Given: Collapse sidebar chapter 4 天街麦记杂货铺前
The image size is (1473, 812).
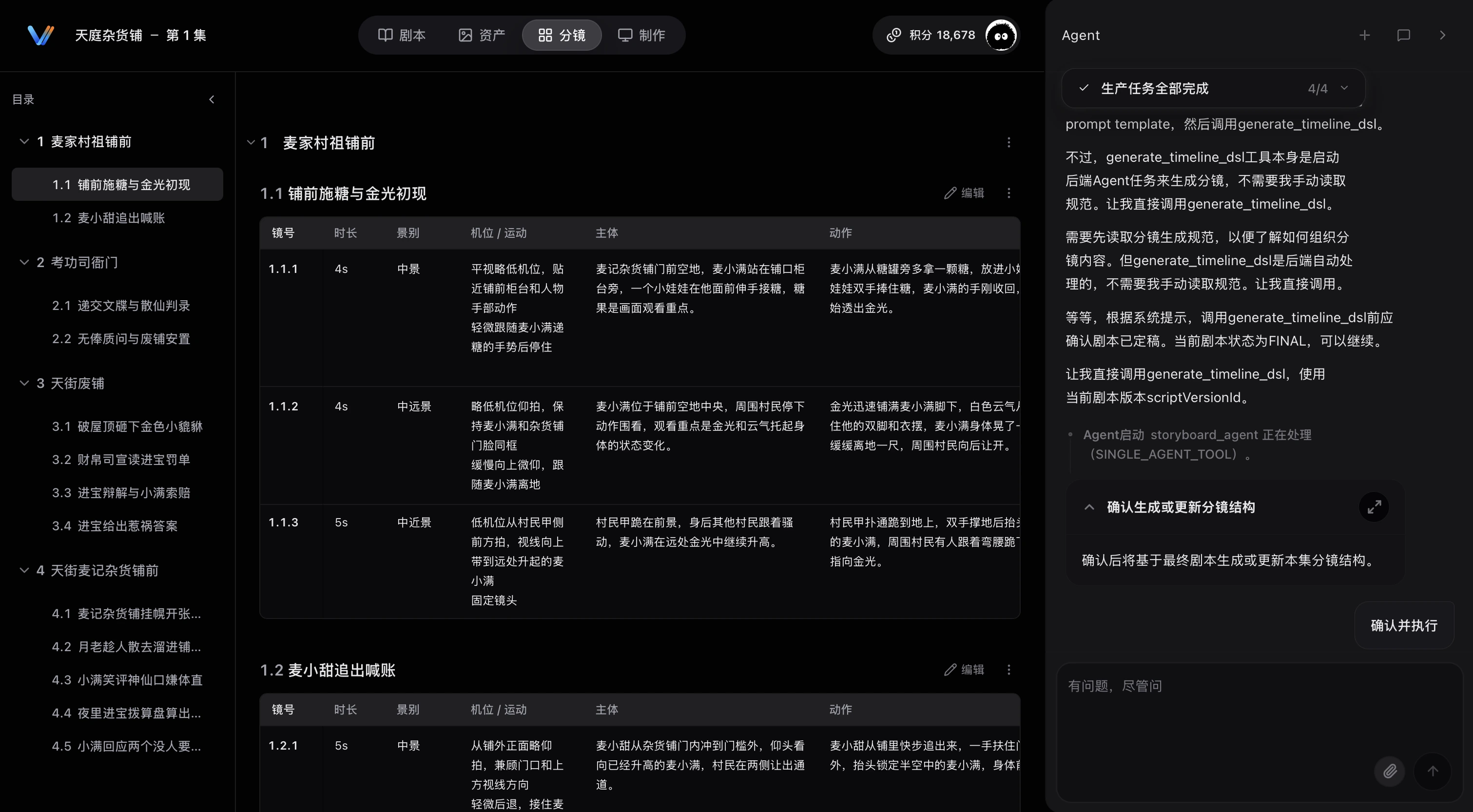Looking at the screenshot, I should [x=24, y=570].
